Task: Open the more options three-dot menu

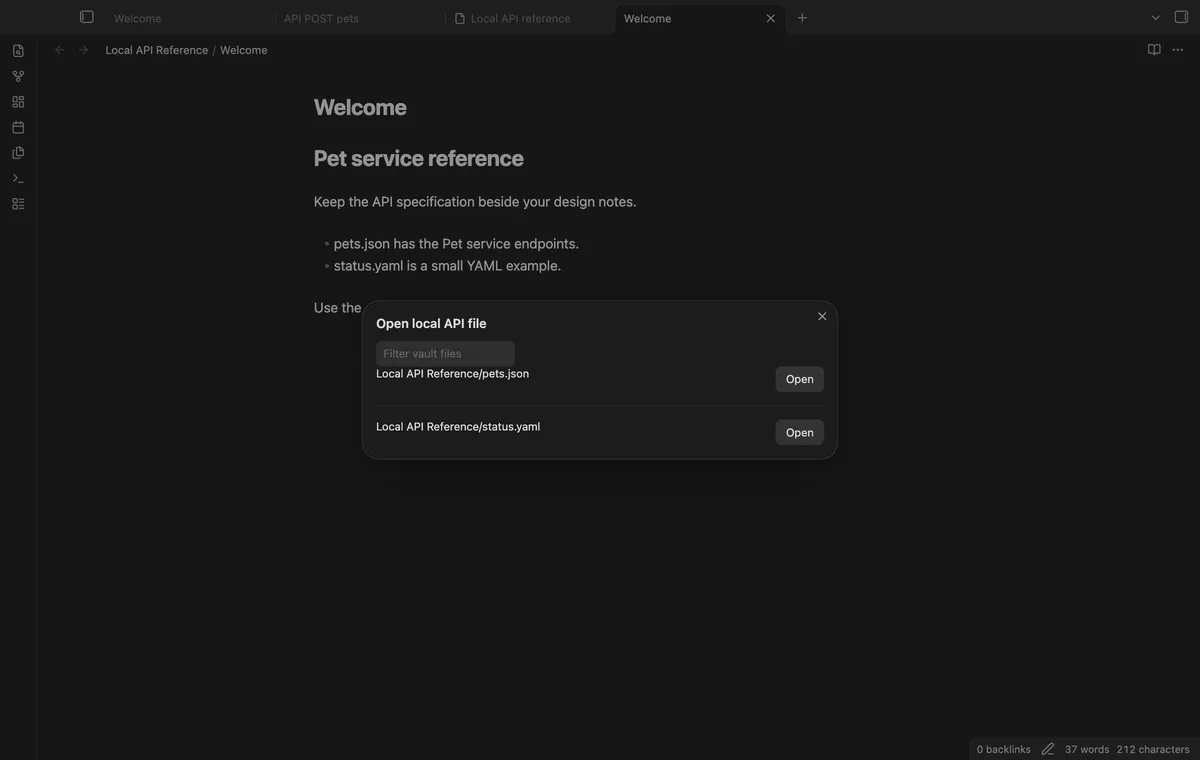Action: (x=1178, y=50)
